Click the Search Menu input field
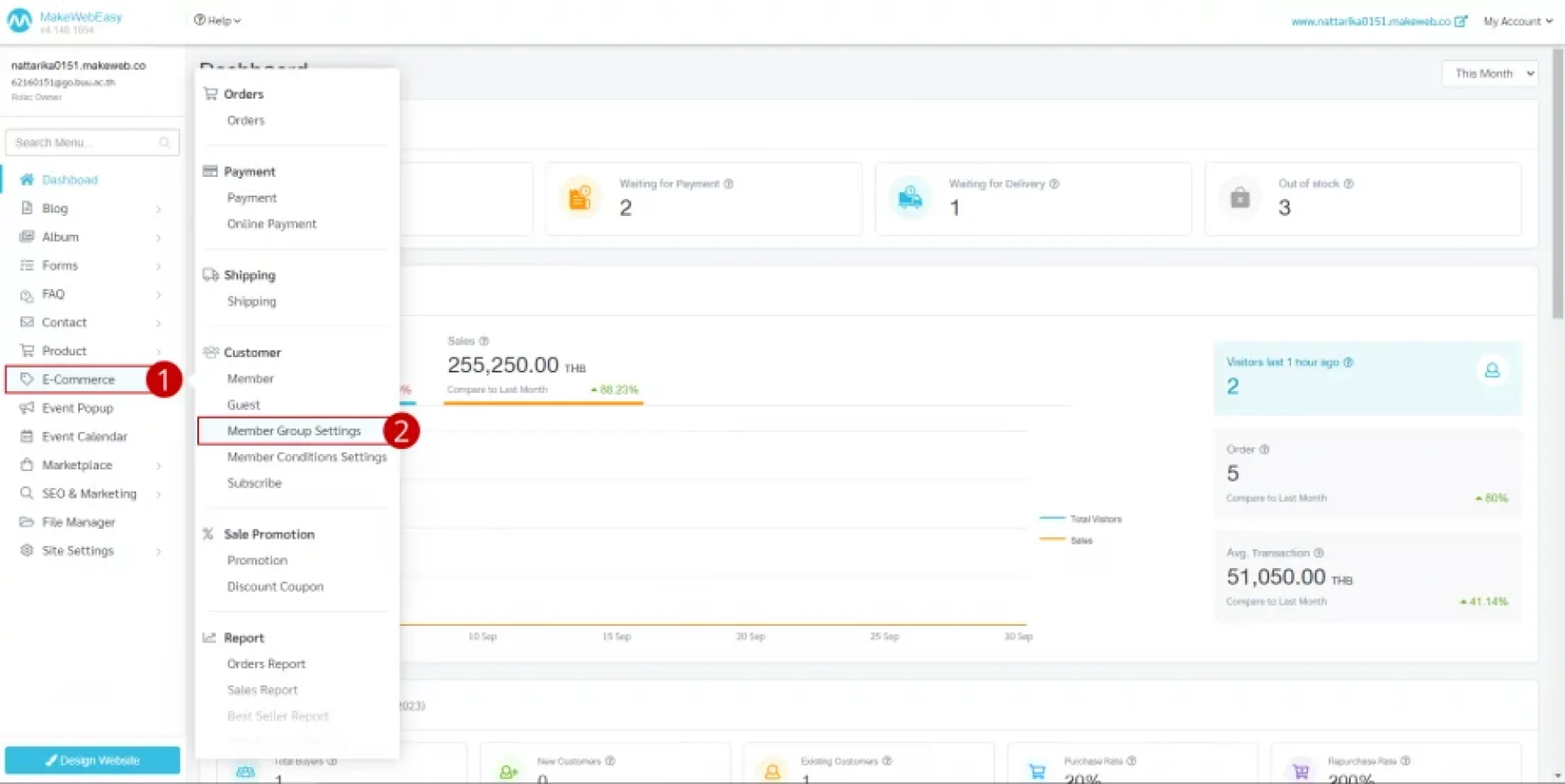 click(x=86, y=142)
